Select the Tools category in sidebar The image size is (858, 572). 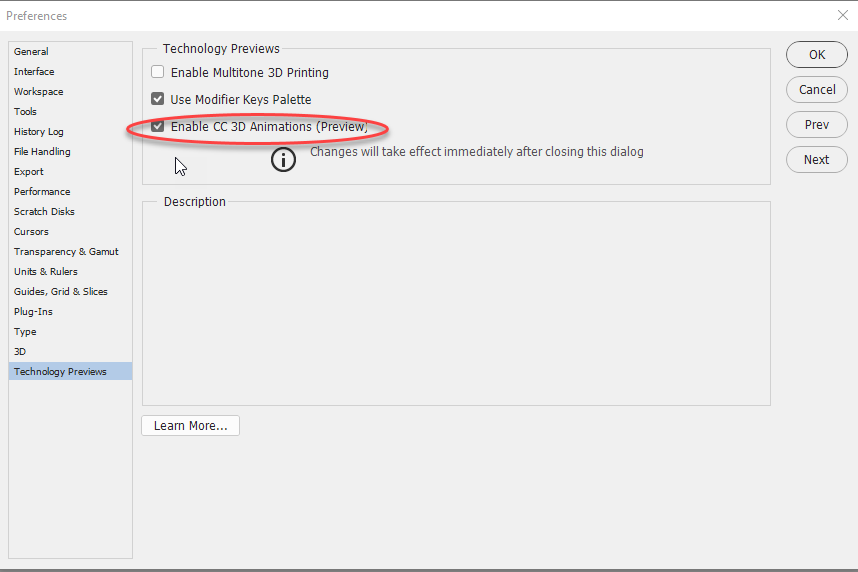click(25, 111)
